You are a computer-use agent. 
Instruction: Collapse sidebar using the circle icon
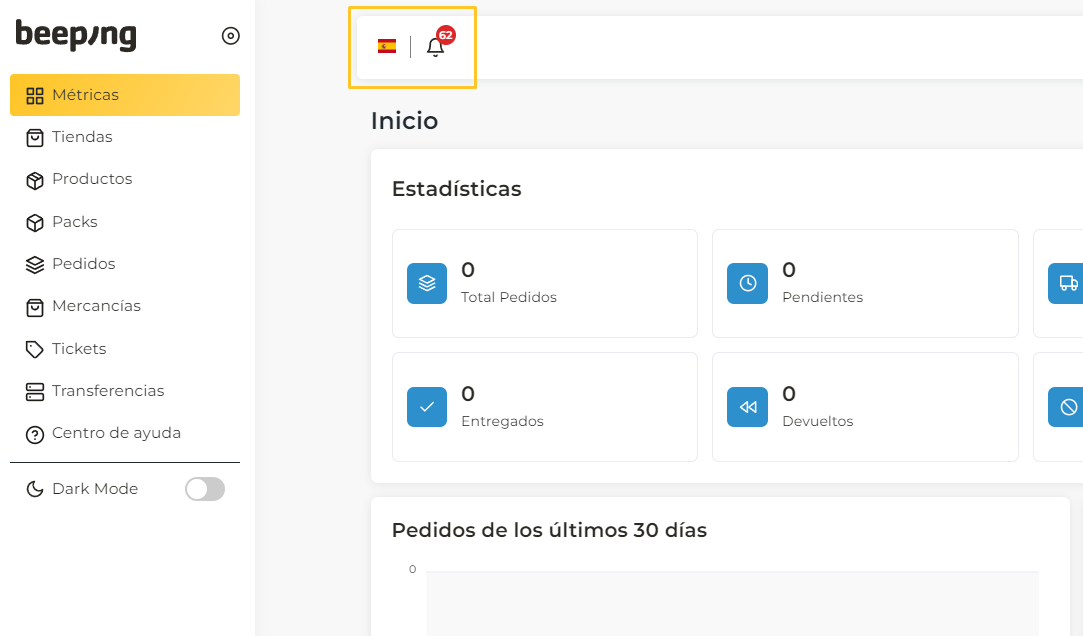tap(230, 36)
